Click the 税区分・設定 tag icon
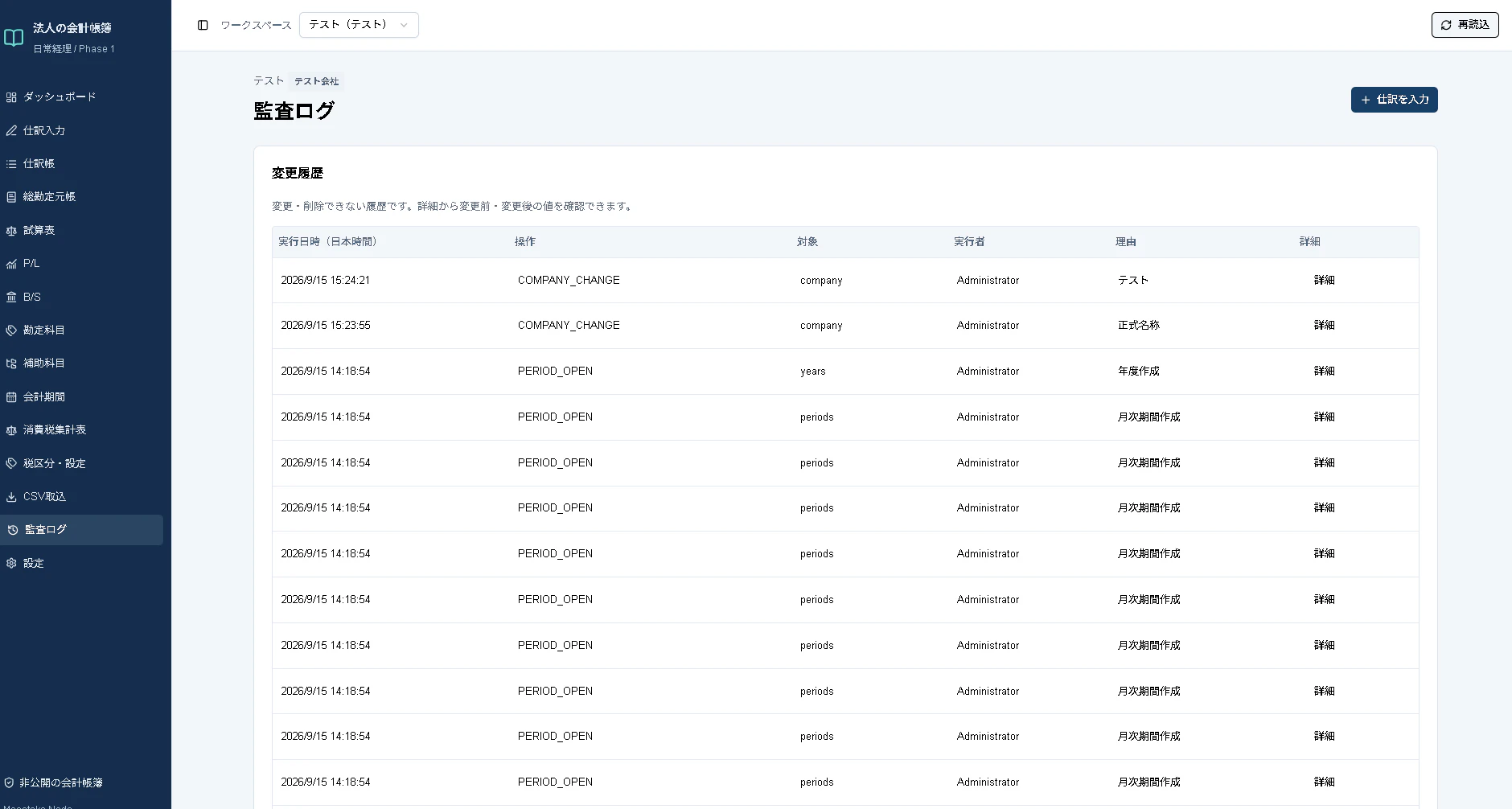 [11, 463]
